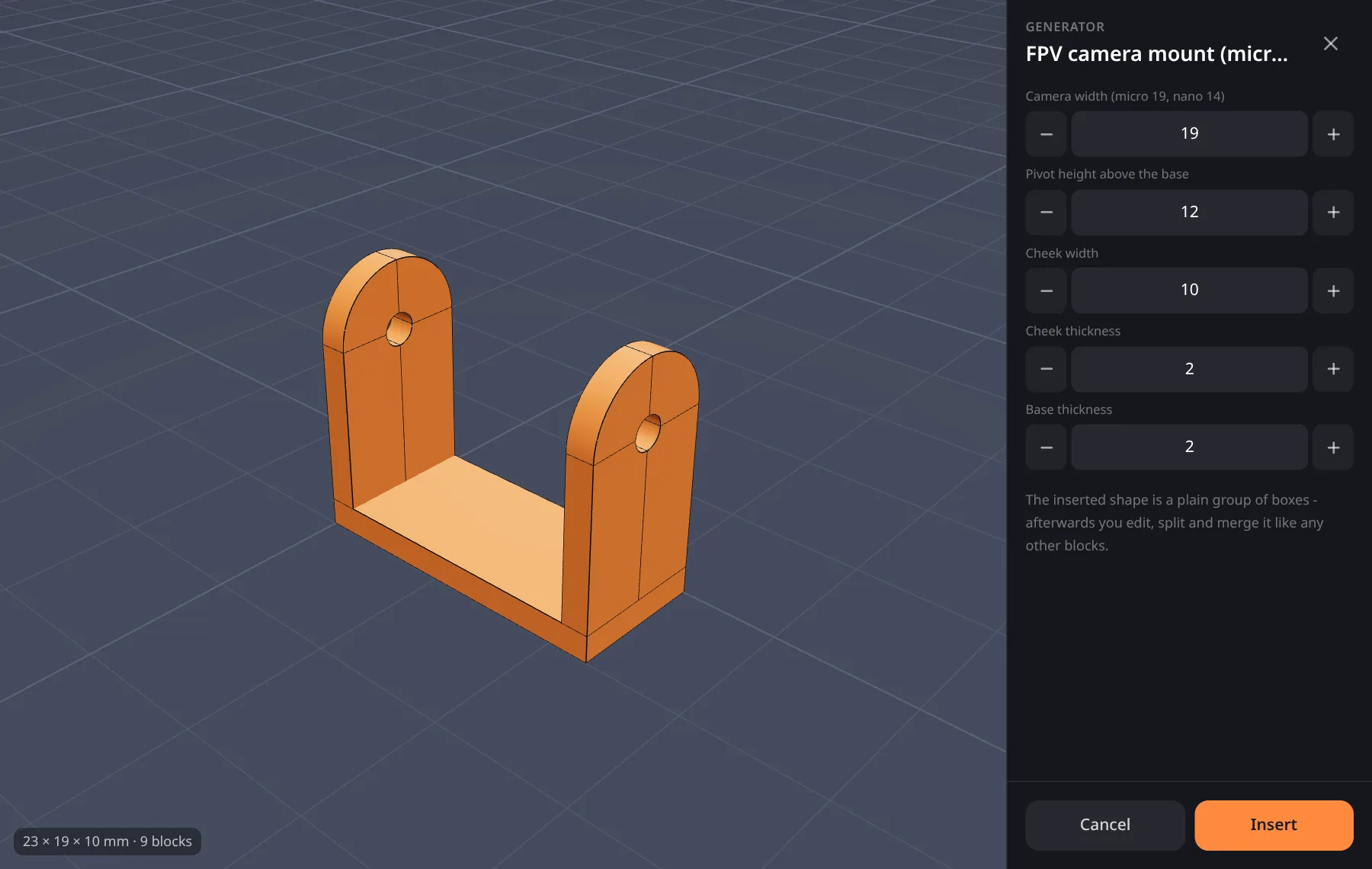The image size is (1372, 869).
Task: Decrease cheek width with minus icon
Action: click(1046, 290)
